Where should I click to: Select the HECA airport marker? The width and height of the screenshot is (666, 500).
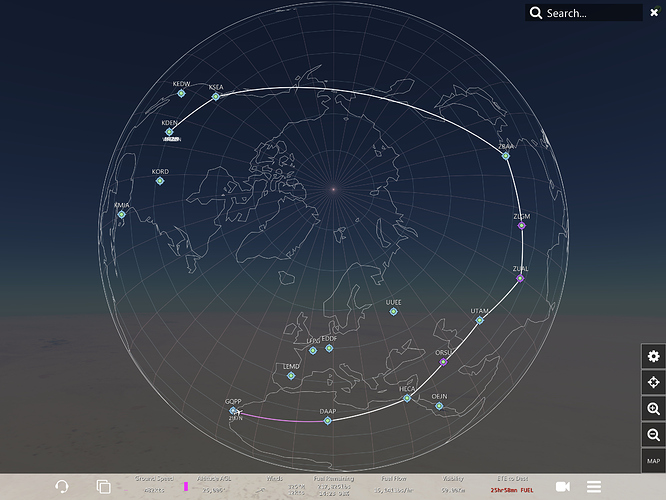pos(407,398)
